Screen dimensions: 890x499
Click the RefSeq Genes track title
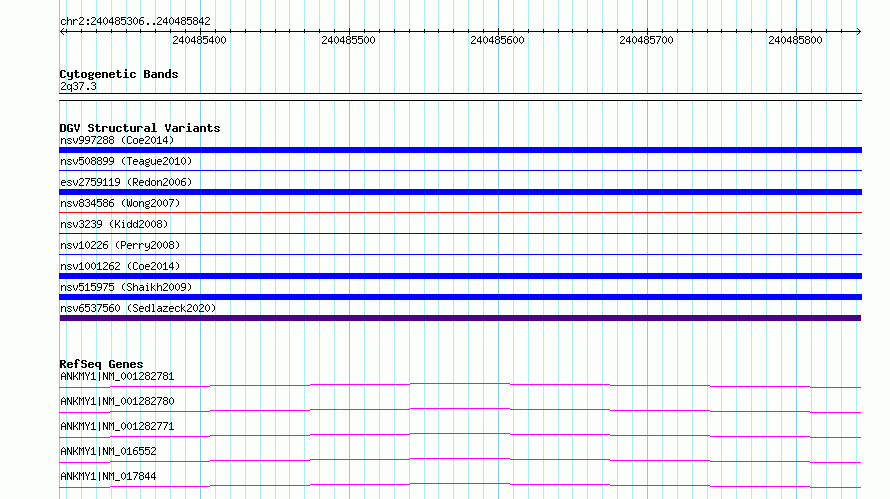pos(101,364)
